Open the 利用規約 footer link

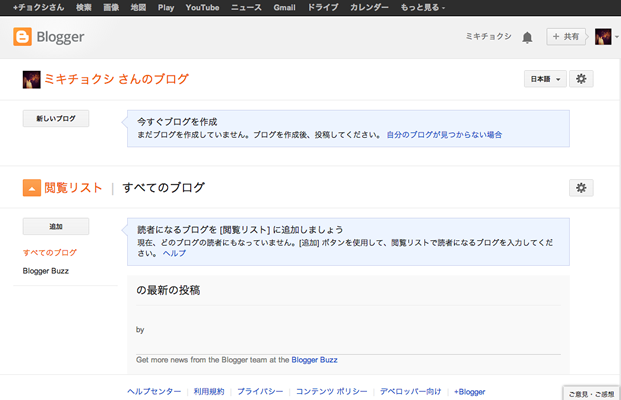tap(209, 391)
